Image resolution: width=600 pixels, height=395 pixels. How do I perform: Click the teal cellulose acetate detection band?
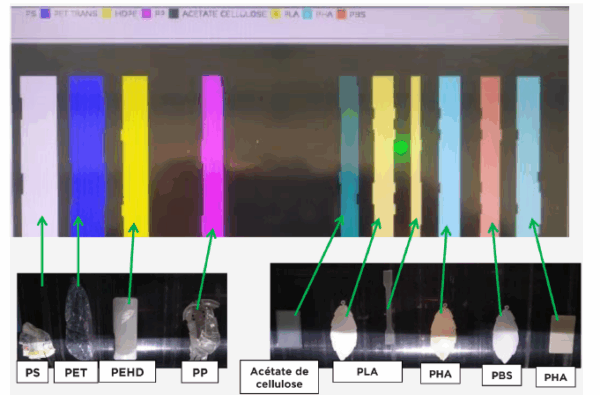[349, 156]
